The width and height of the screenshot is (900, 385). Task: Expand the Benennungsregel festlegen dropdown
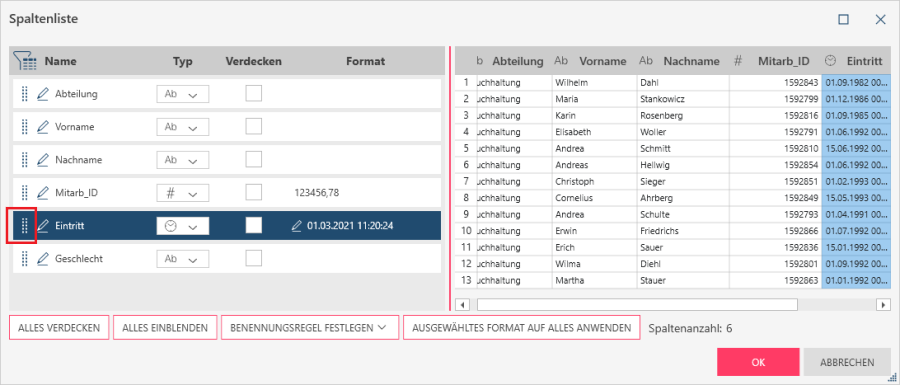307,328
